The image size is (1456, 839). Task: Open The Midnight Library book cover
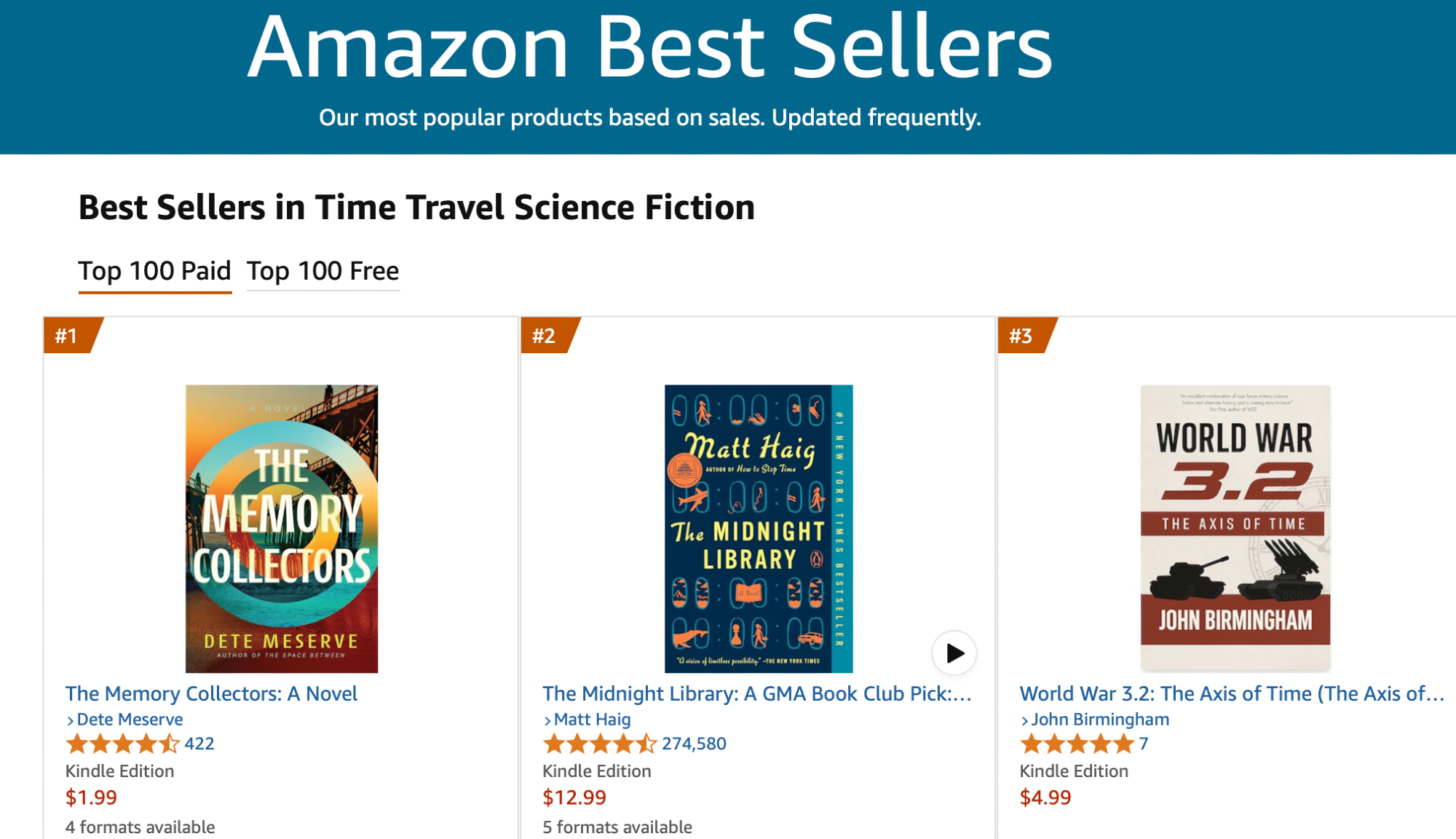[758, 528]
